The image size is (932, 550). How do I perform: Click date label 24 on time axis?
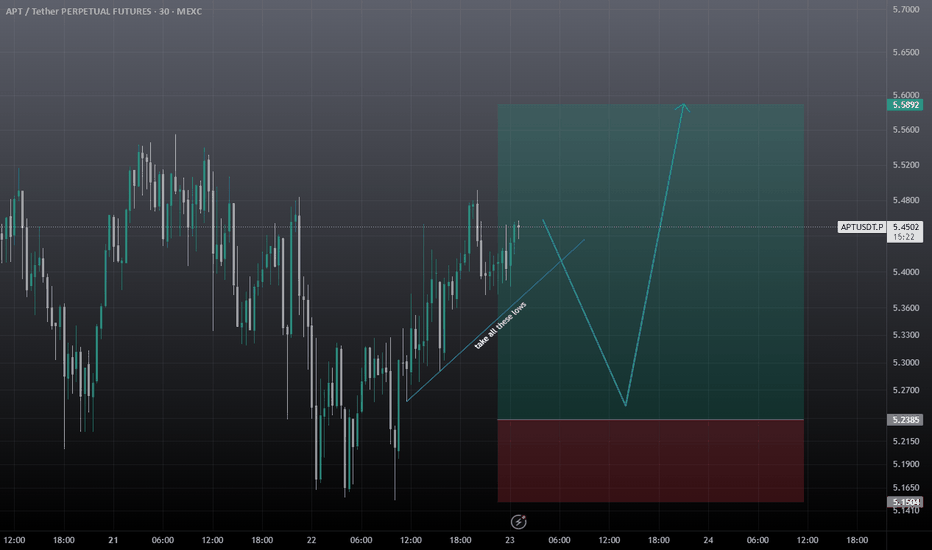click(708, 540)
